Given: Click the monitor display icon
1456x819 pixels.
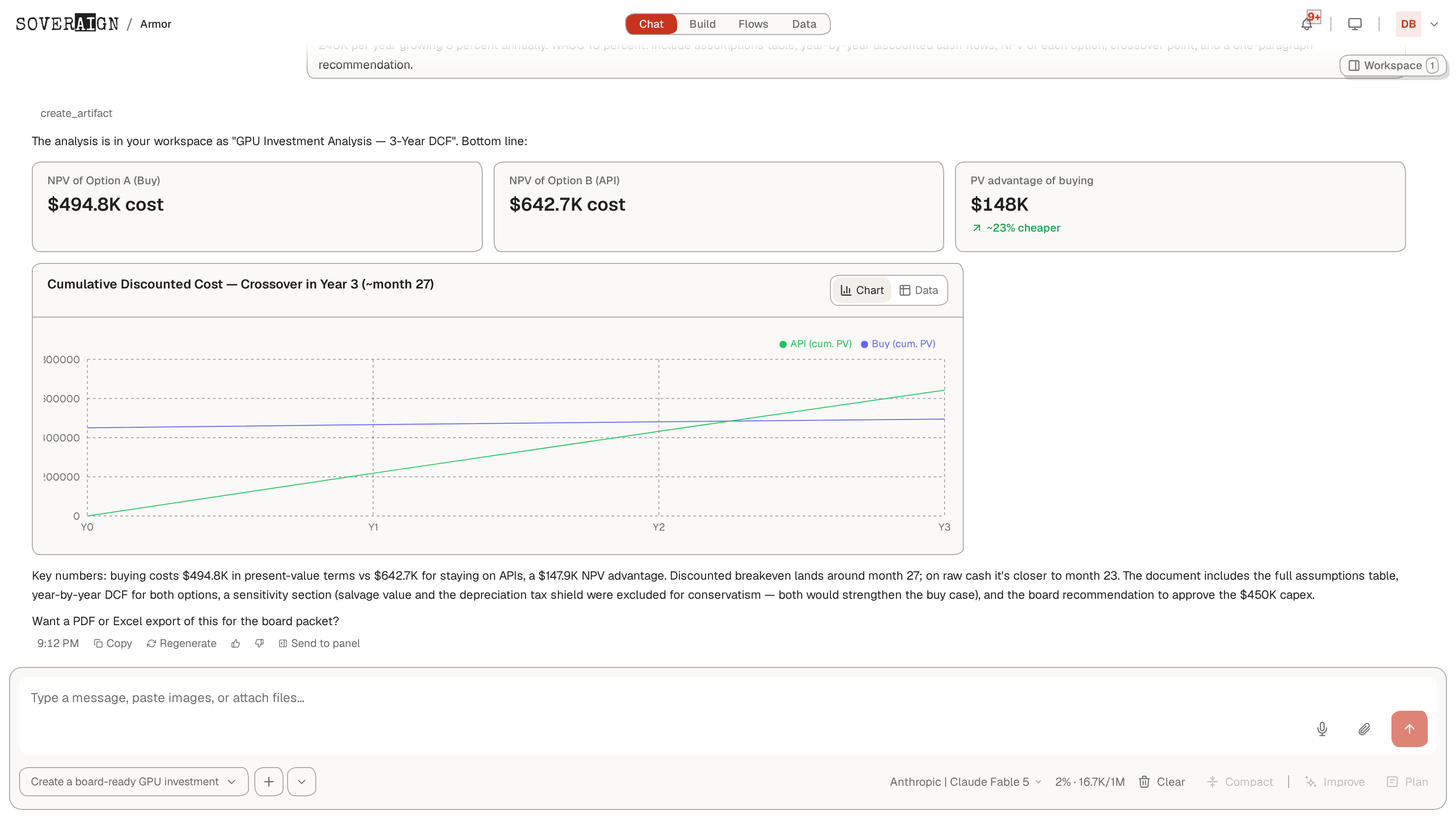Looking at the screenshot, I should (1355, 24).
